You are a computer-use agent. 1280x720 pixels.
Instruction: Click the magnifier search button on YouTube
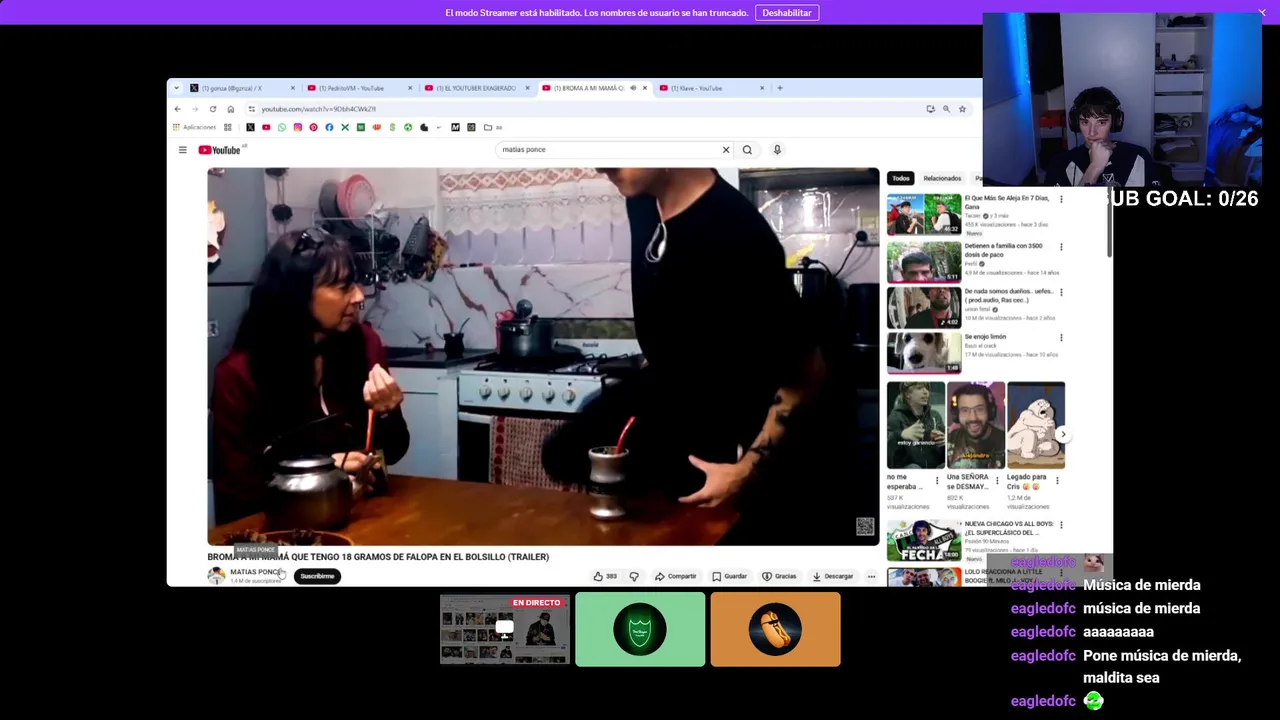click(x=747, y=150)
